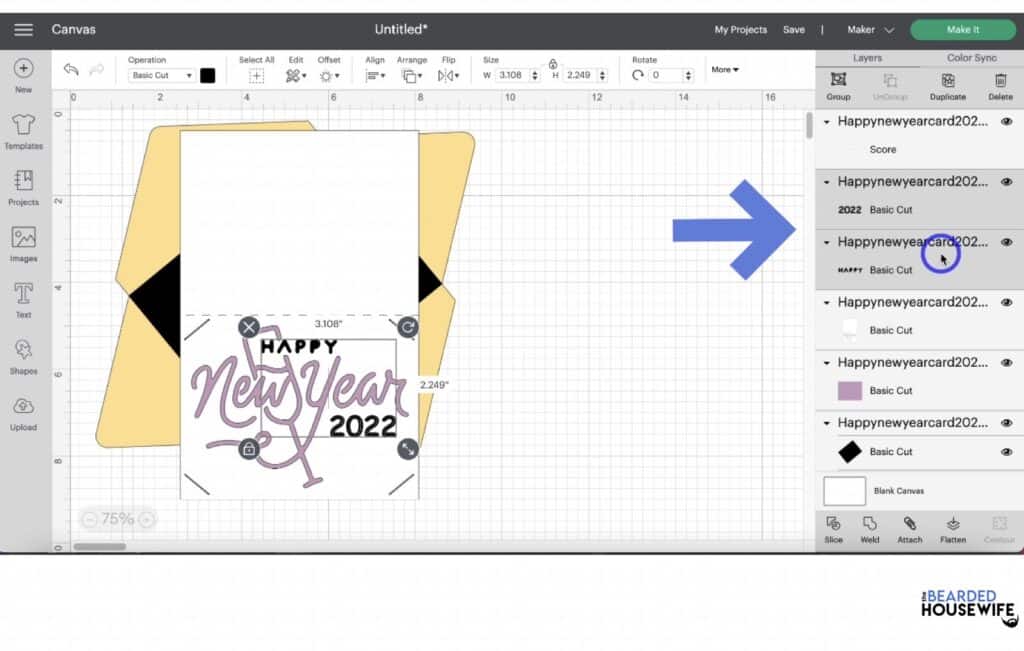Collapse the first Happynewyearcard202 layer group

[x=826, y=121]
